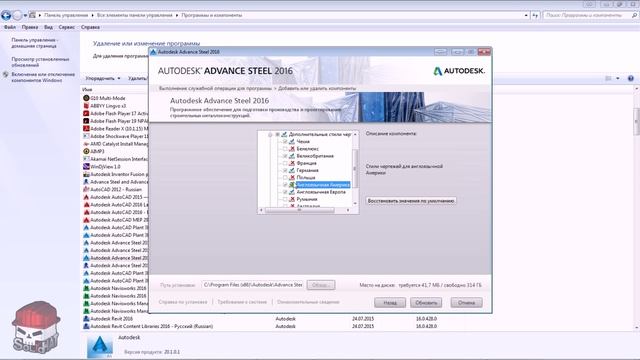The height and width of the screenshot is (360, 640).
Task: Click the component tree scroll-up arrow
Action: [x=355, y=134]
